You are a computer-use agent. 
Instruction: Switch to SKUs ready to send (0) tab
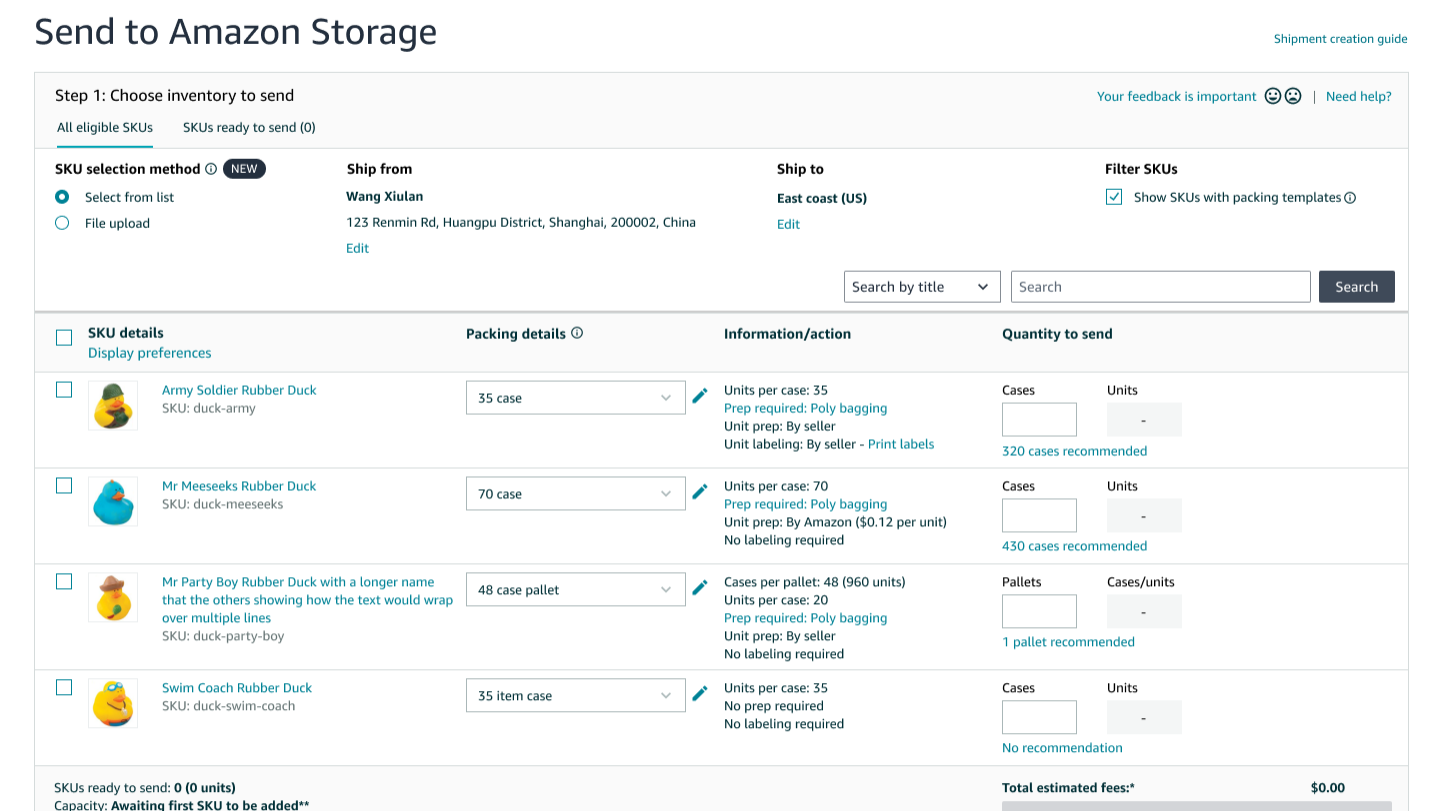[249, 128]
